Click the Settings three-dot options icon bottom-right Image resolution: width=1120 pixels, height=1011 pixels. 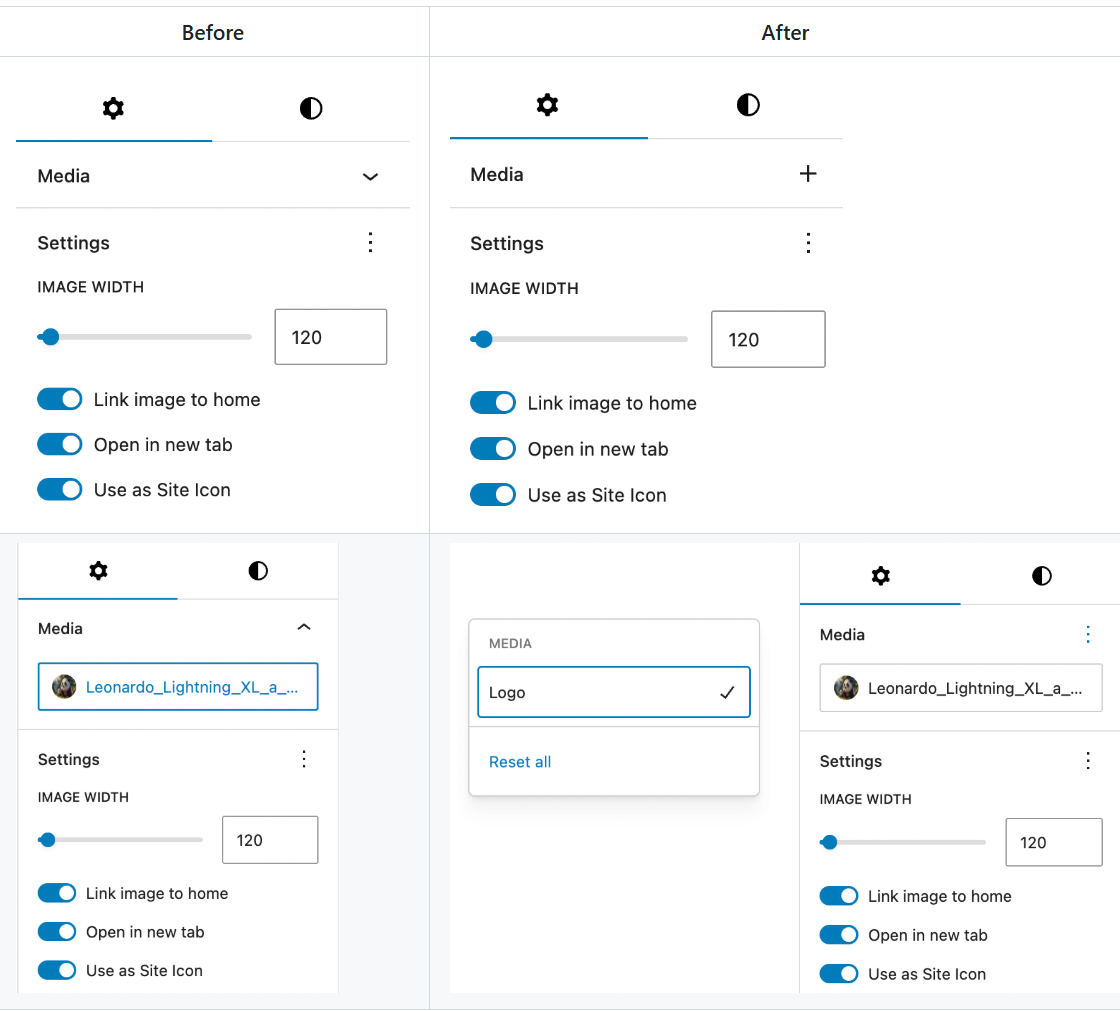[1088, 760]
